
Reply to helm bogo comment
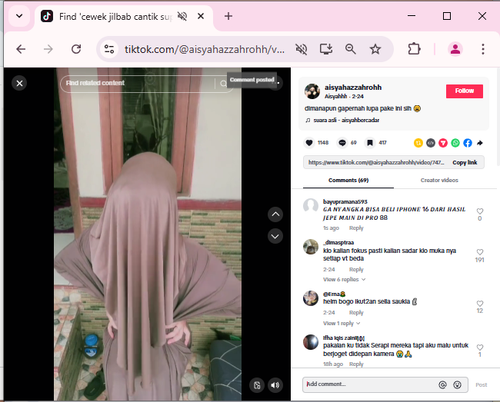point(356,313)
